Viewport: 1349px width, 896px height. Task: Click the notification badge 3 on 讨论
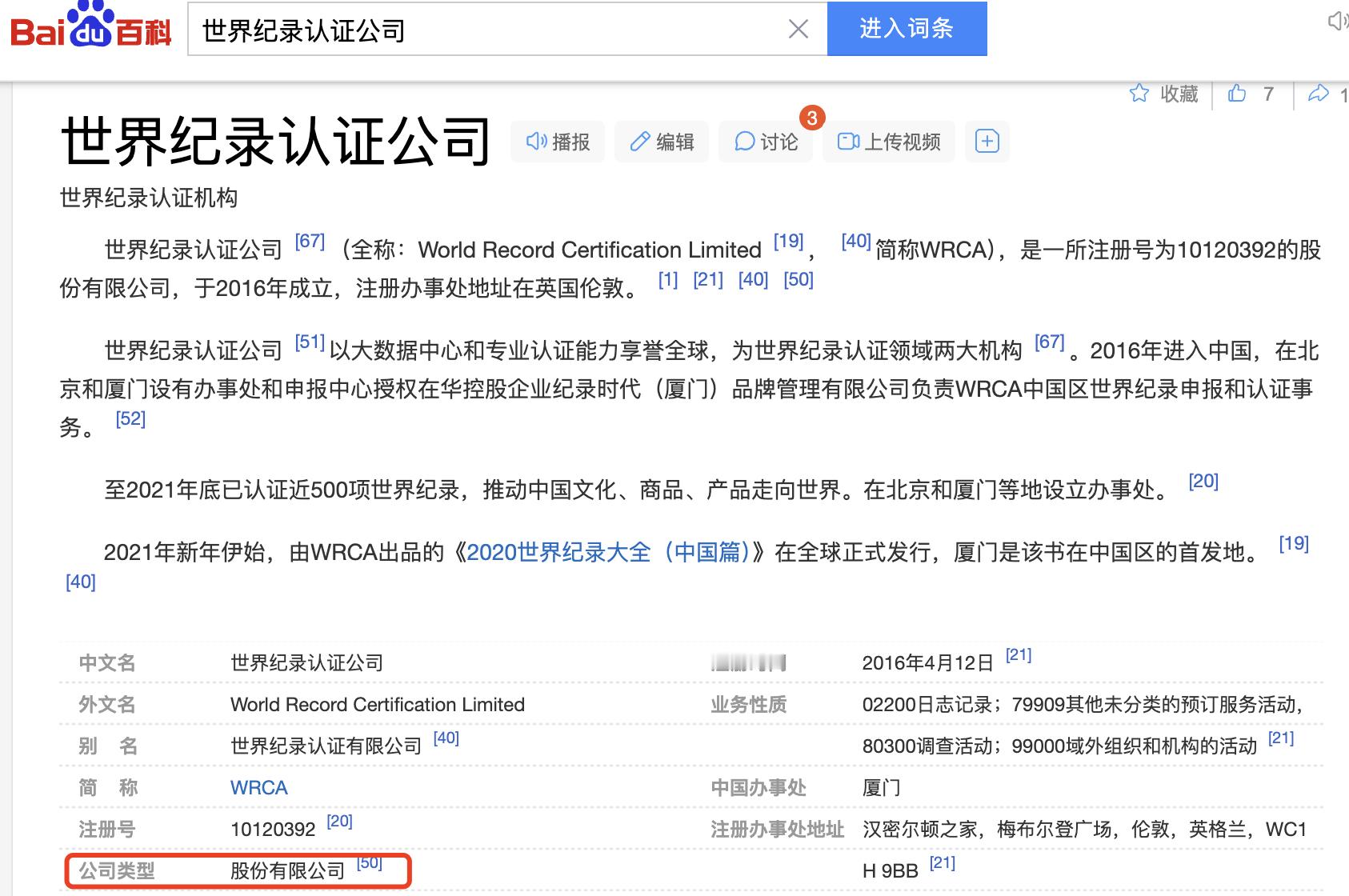pos(812,118)
